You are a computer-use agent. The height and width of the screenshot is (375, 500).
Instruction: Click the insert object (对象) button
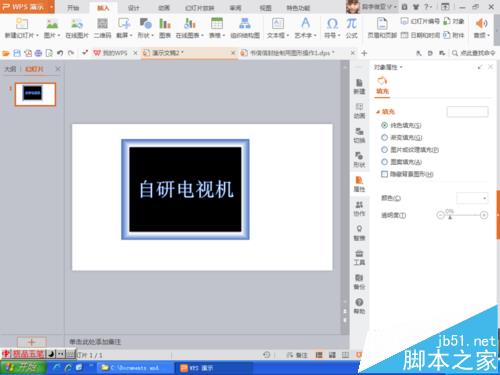tap(454, 21)
